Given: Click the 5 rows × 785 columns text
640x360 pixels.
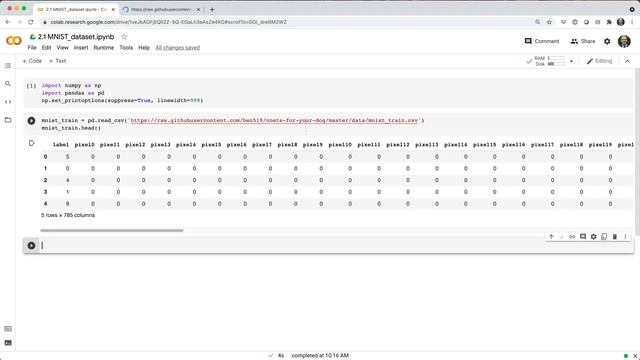Looking at the screenshot, I should (68, 215).
